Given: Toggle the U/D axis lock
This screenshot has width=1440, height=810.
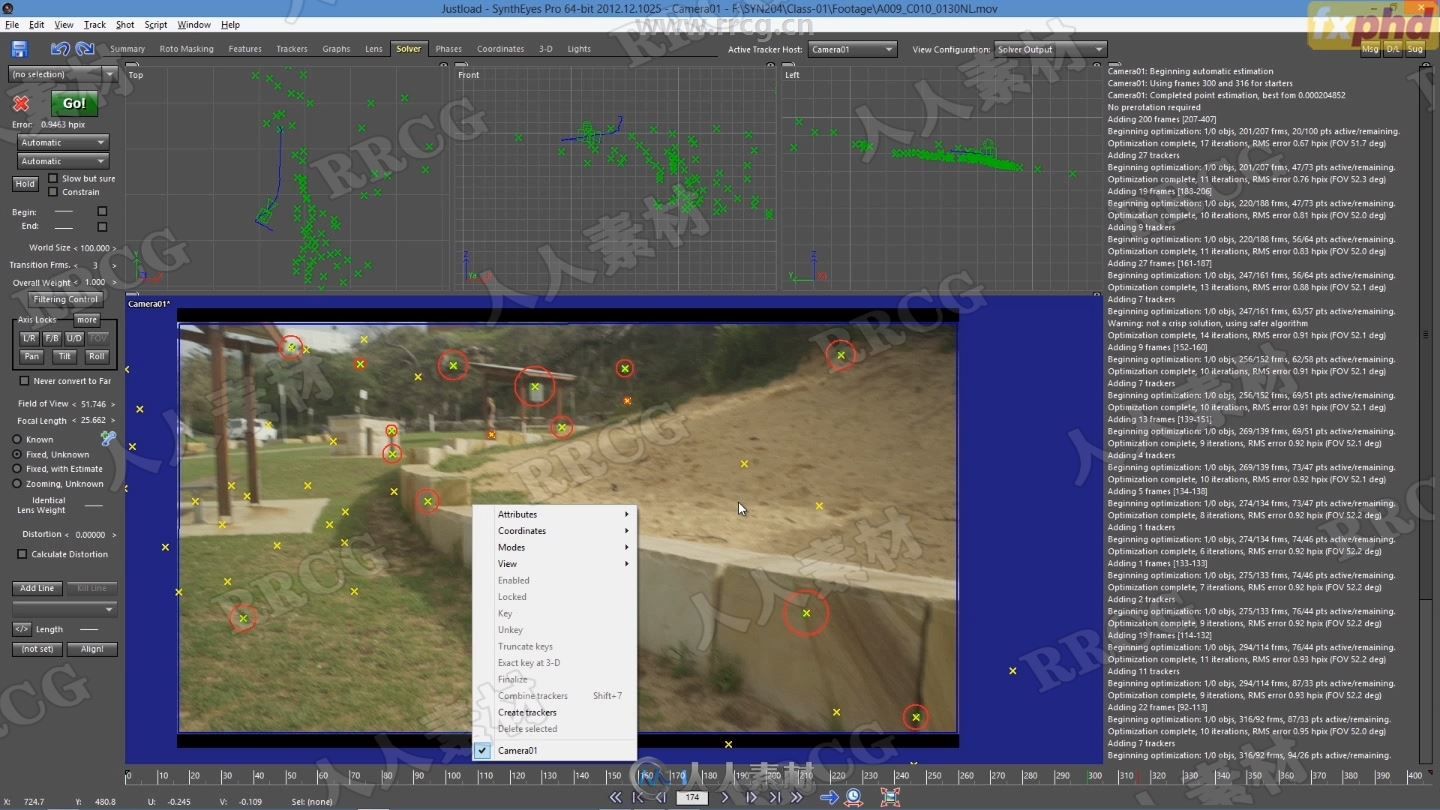Looking at the screenshot, I should (74, 338).
